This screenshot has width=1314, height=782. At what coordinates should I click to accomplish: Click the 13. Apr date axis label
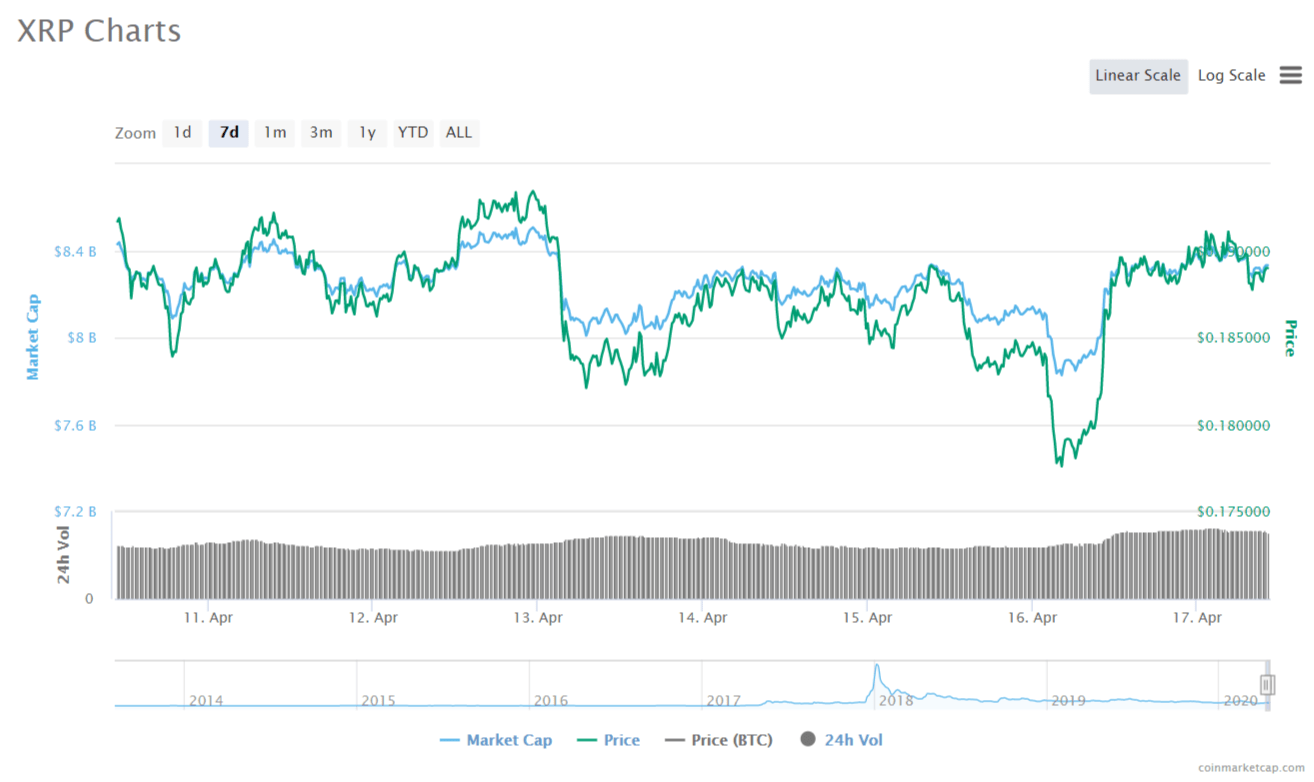pyautogui.click(x=540, y=618)
